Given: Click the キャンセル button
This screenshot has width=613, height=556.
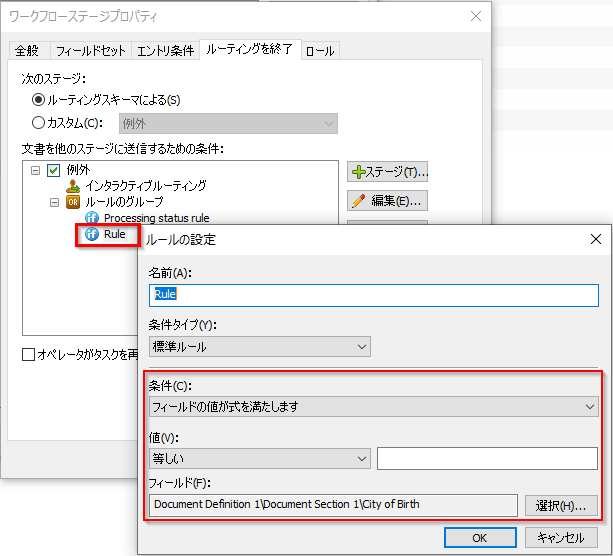Looking at the screenshot, I should (x=561, y=538).
